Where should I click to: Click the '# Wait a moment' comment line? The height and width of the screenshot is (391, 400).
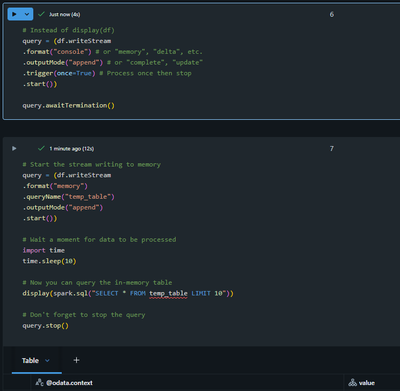point(99,240)
